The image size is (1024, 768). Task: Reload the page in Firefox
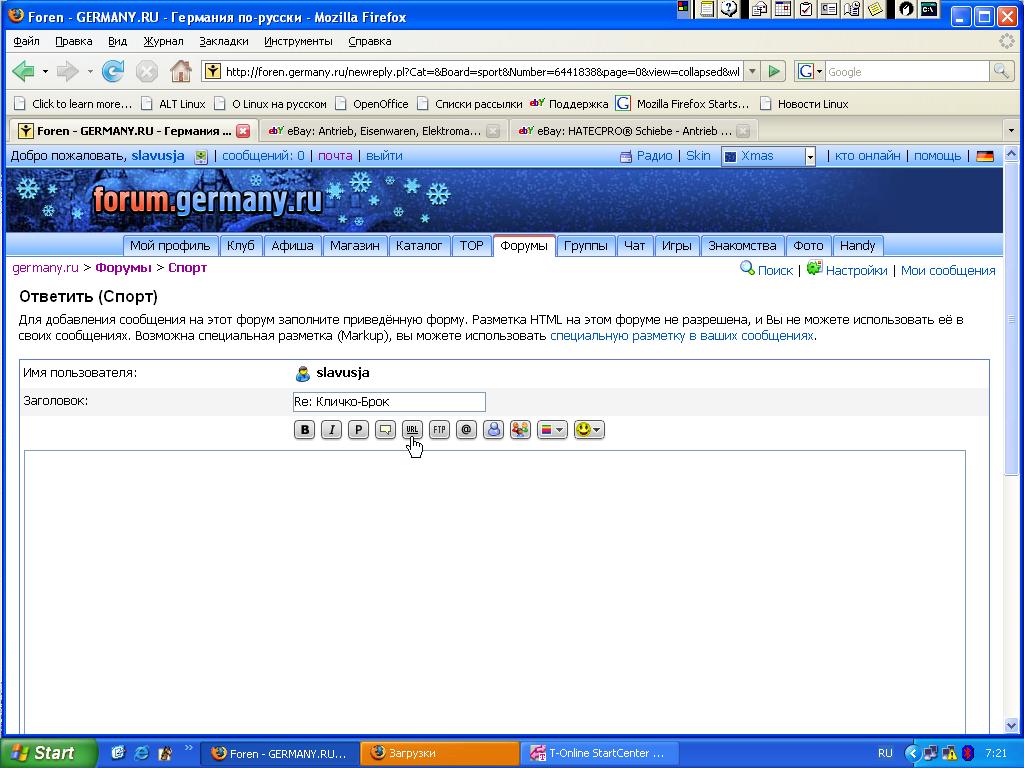click(113, 71)
